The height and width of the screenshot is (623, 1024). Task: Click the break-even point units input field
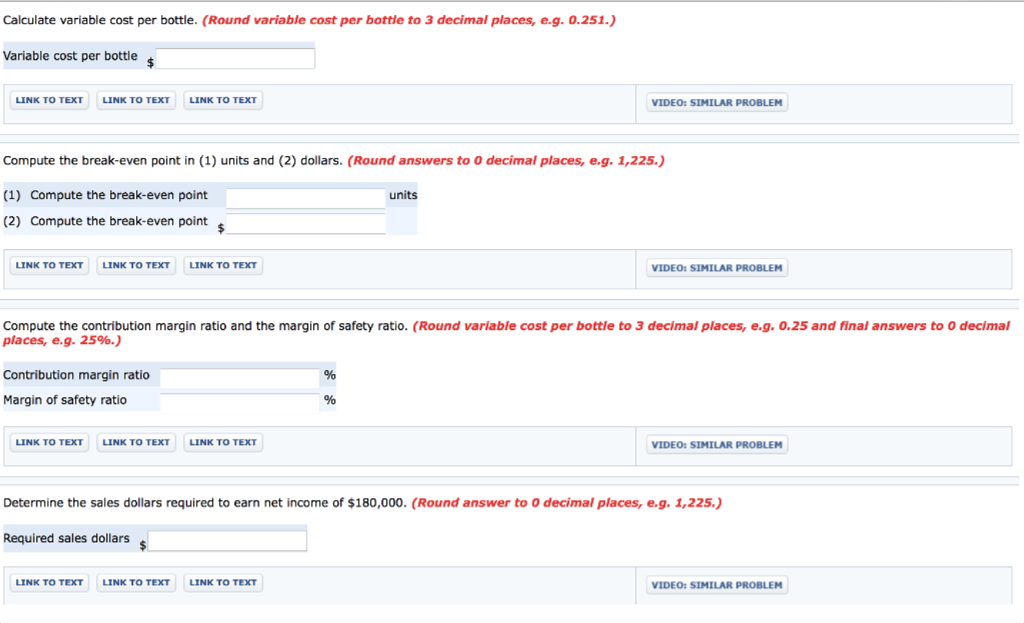coord(305,196)
